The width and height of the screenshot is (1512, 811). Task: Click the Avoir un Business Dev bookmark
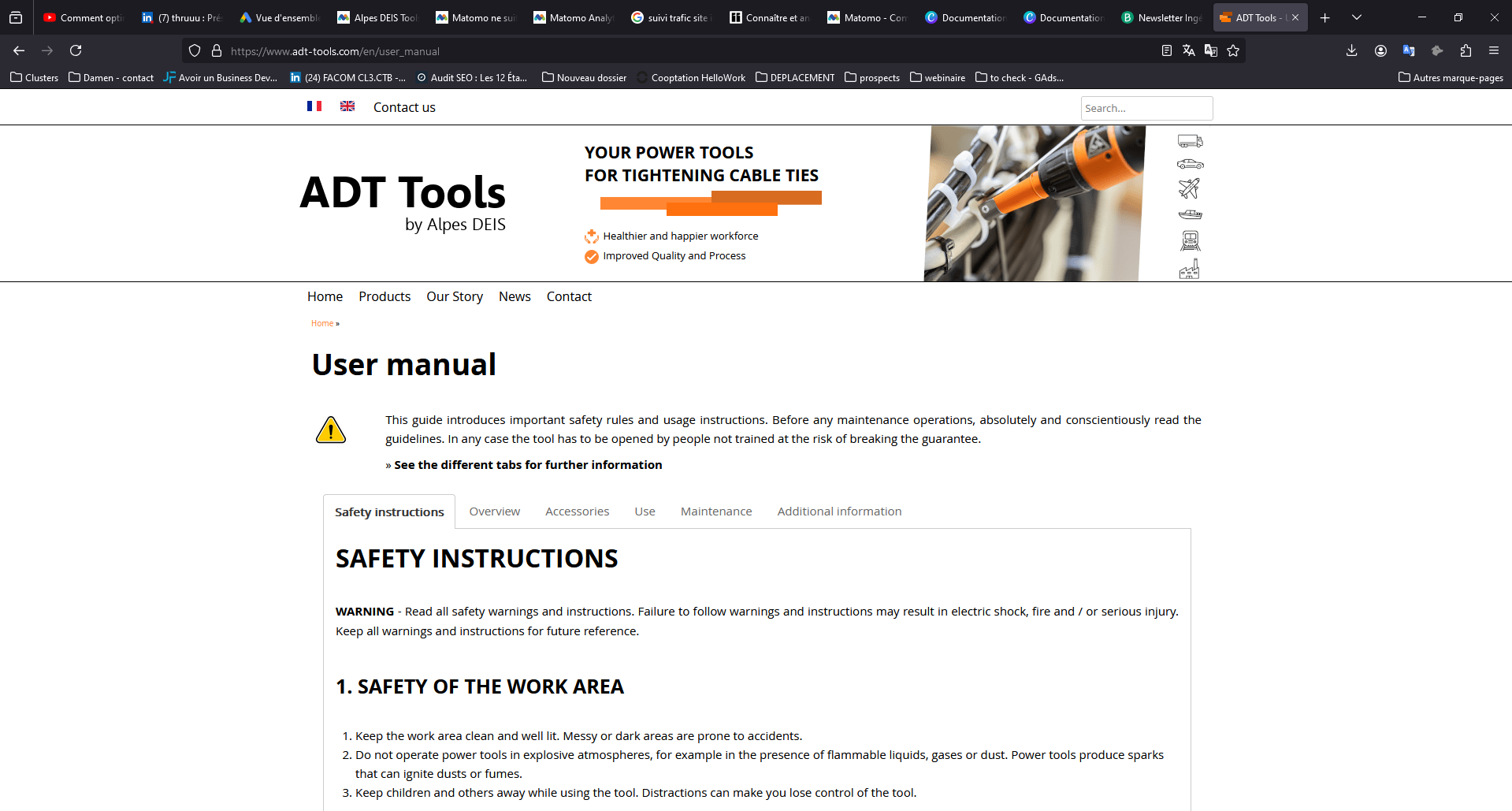point(221,77)
